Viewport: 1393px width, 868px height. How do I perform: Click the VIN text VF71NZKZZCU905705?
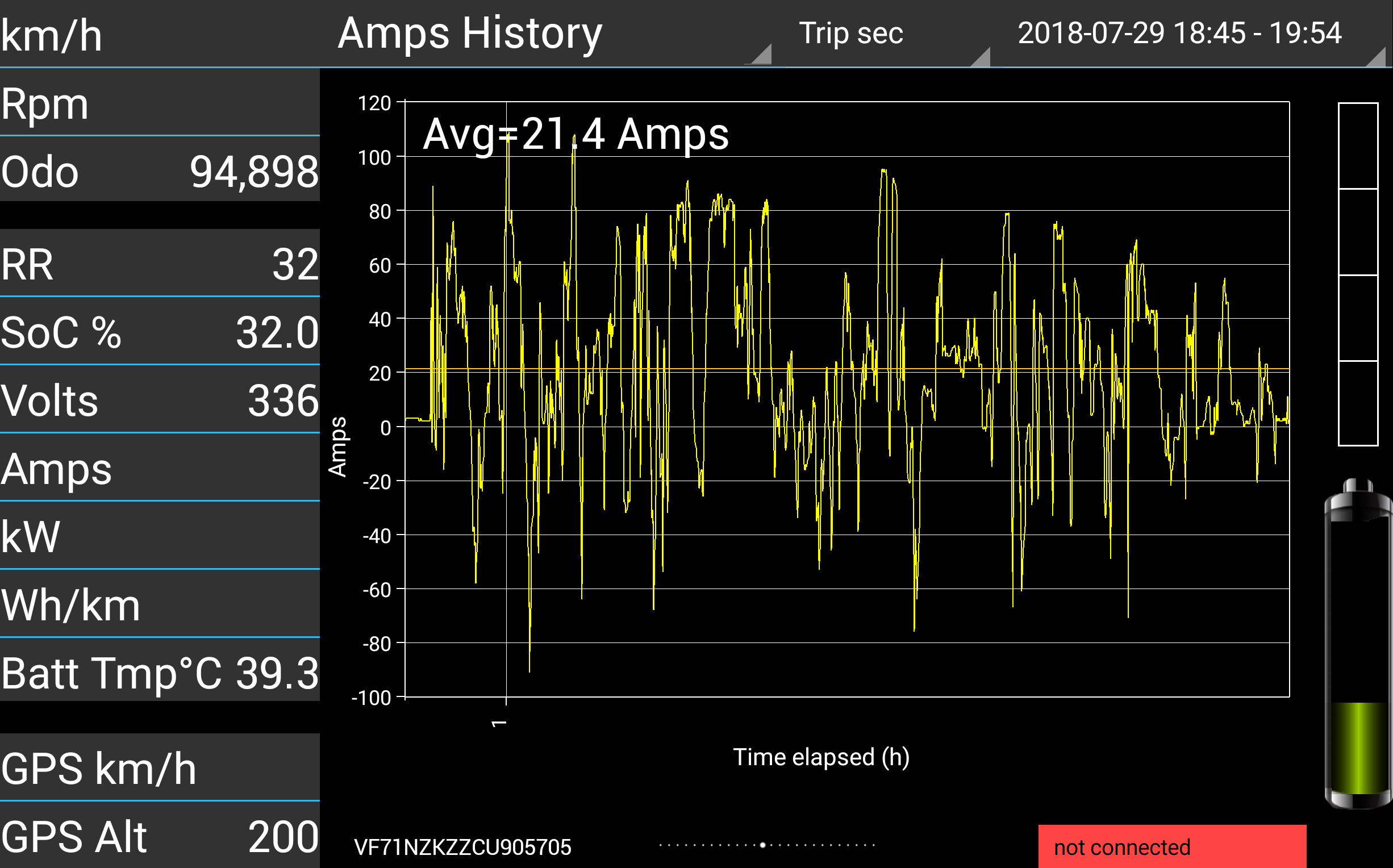(x=462, y=847)
